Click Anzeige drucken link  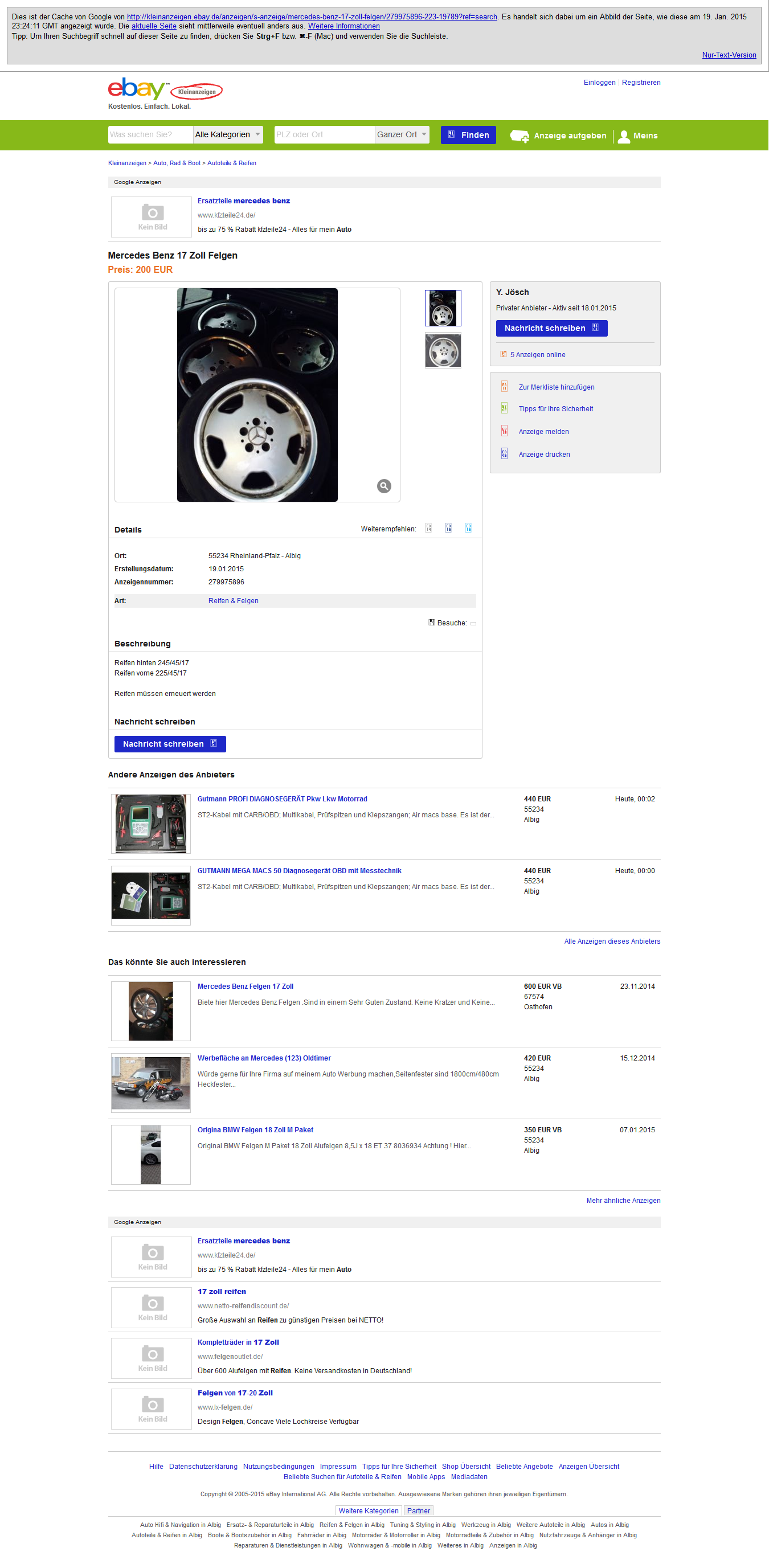(545, 454)
